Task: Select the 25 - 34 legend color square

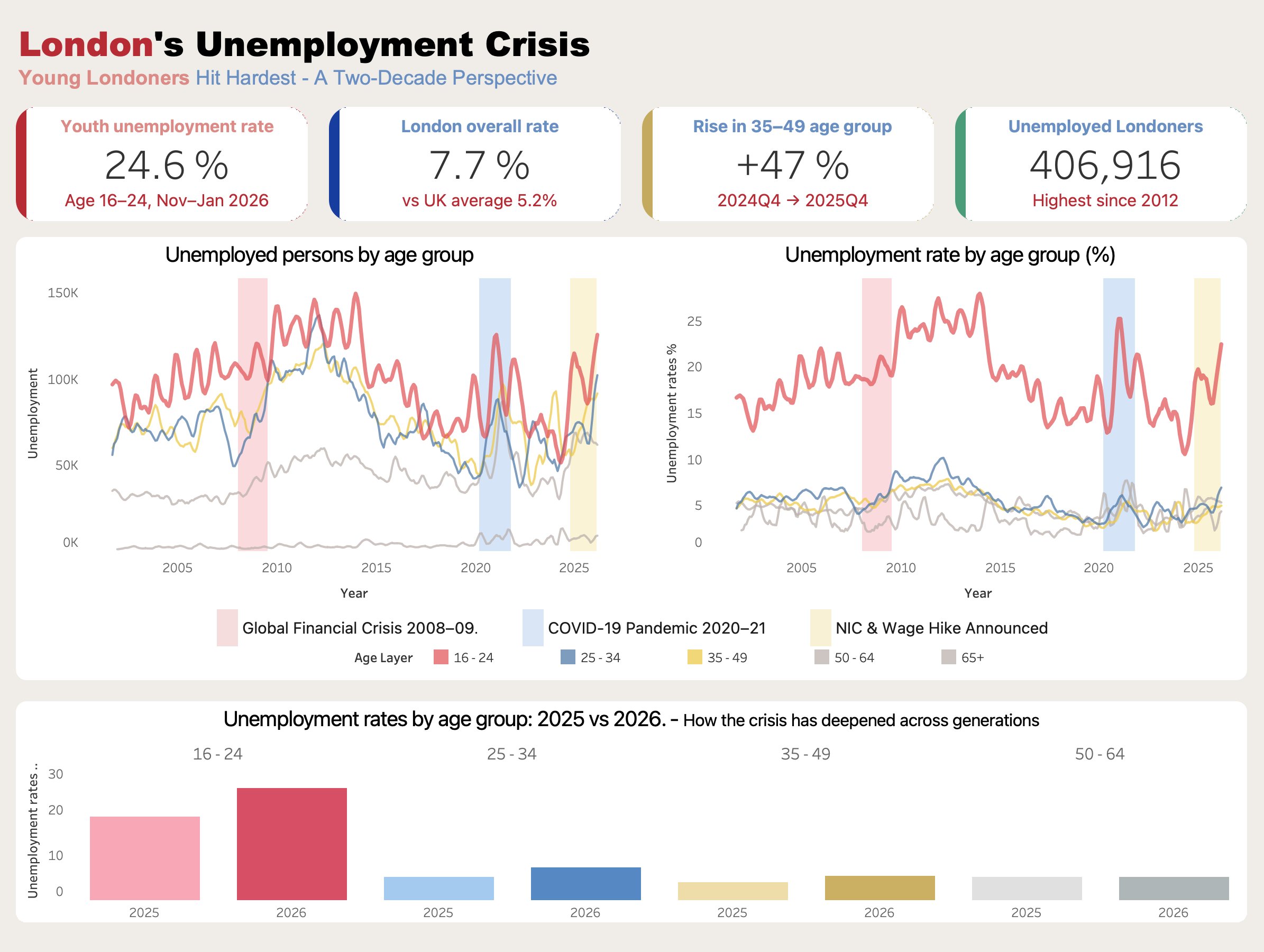Action: 567,657
